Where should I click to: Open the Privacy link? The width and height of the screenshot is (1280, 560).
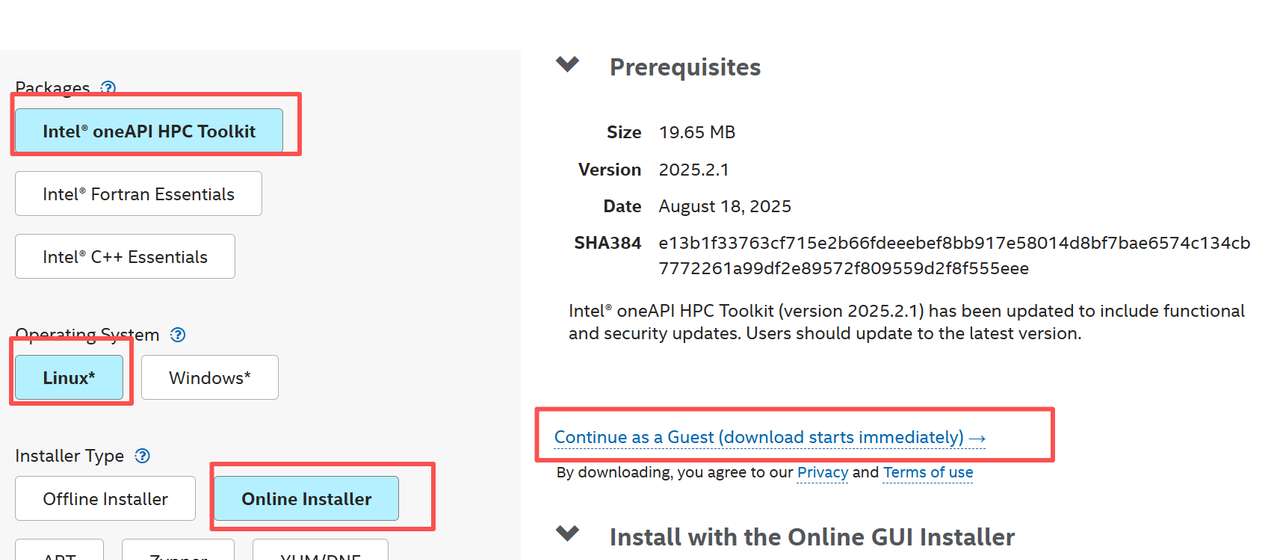(x=822, y=472)
